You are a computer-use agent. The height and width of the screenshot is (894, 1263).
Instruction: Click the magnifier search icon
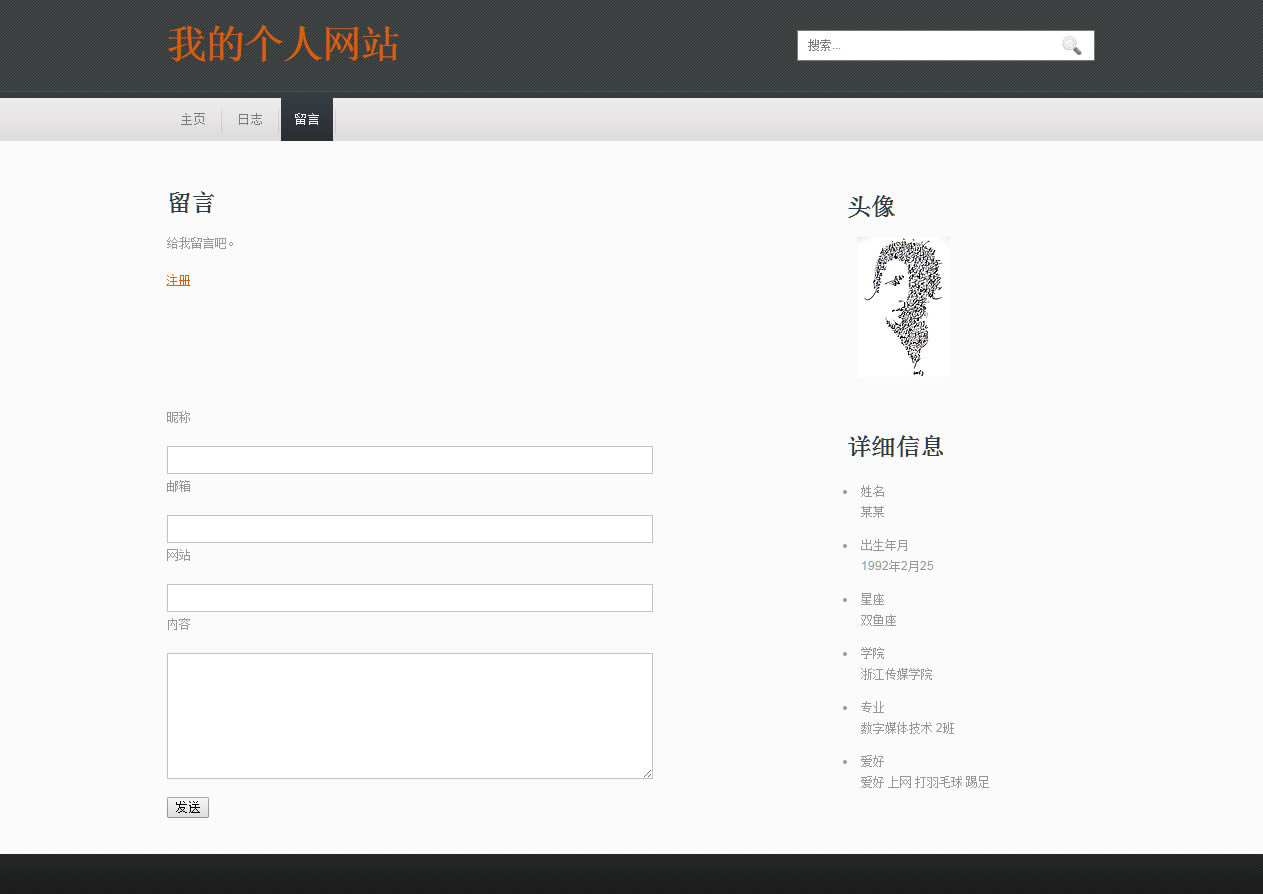[x=1071, y=46]
